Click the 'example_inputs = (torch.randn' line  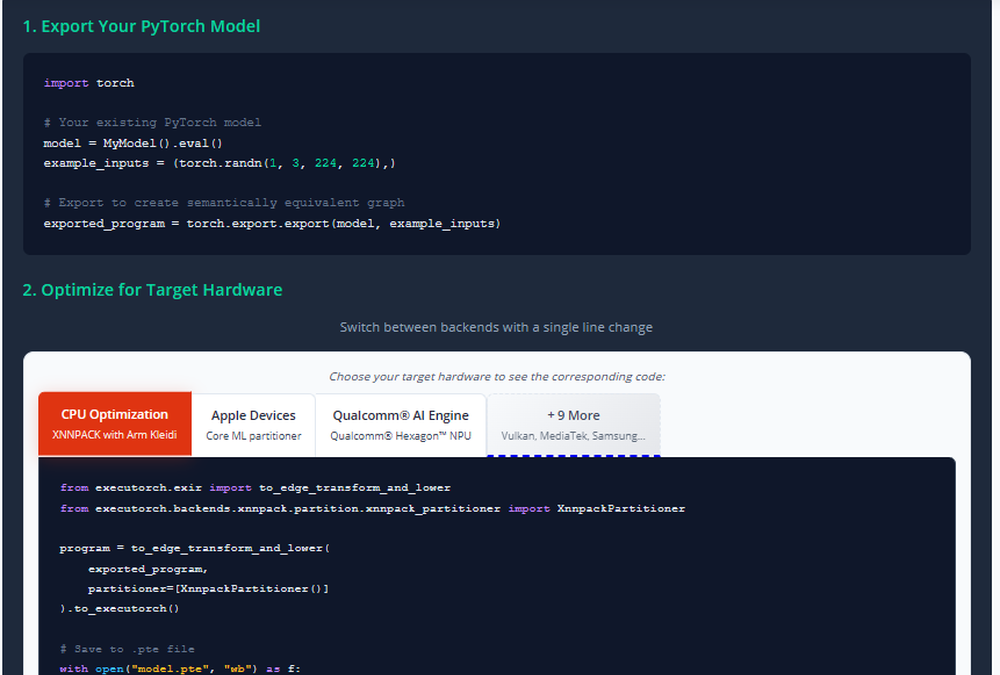click(219, 163)
